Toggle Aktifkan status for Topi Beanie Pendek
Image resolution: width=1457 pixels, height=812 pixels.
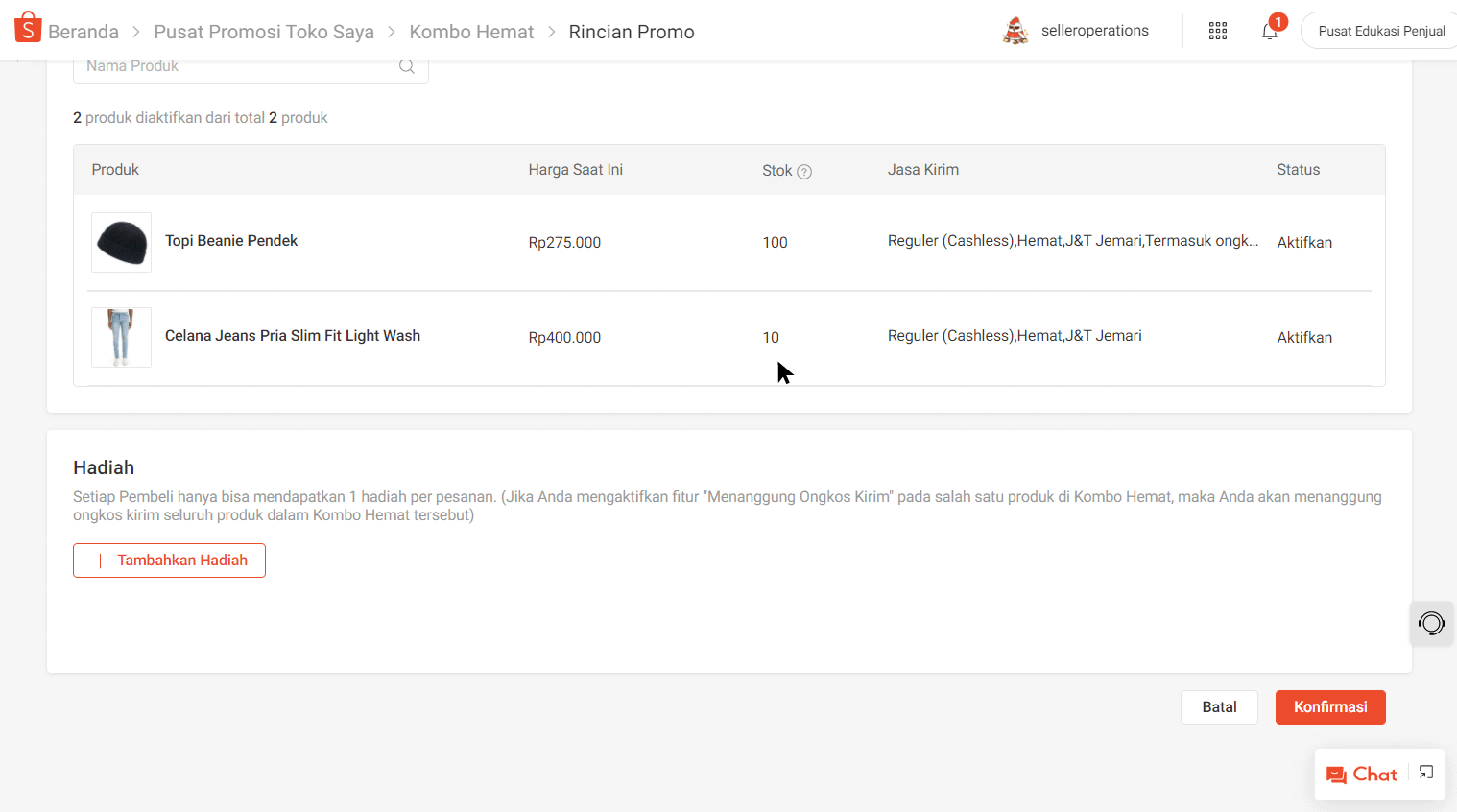pyautogui.click(x=1304, y=243)
